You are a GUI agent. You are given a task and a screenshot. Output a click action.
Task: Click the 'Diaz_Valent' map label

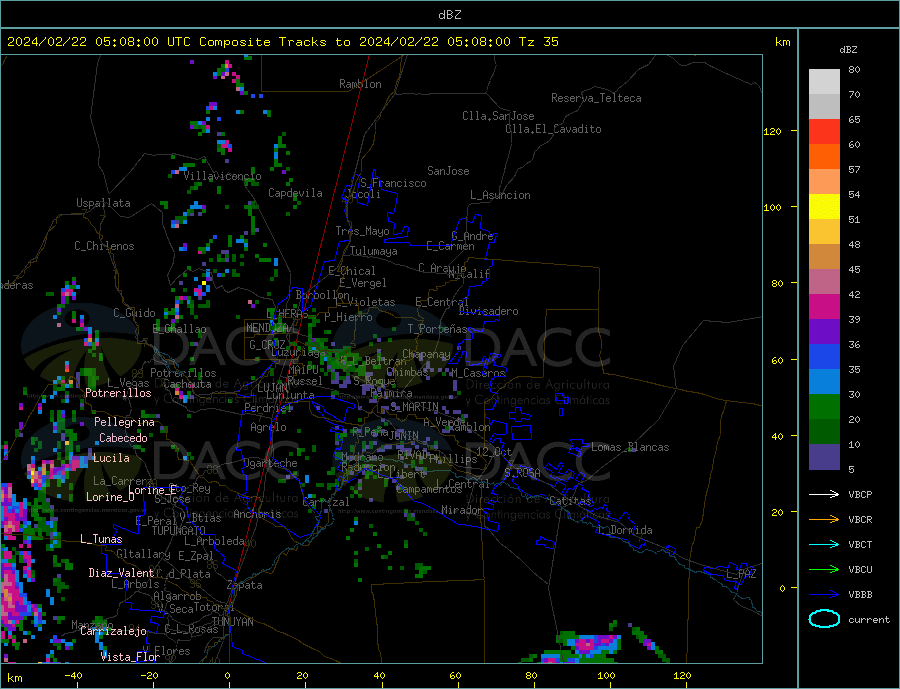click(121, 573)
